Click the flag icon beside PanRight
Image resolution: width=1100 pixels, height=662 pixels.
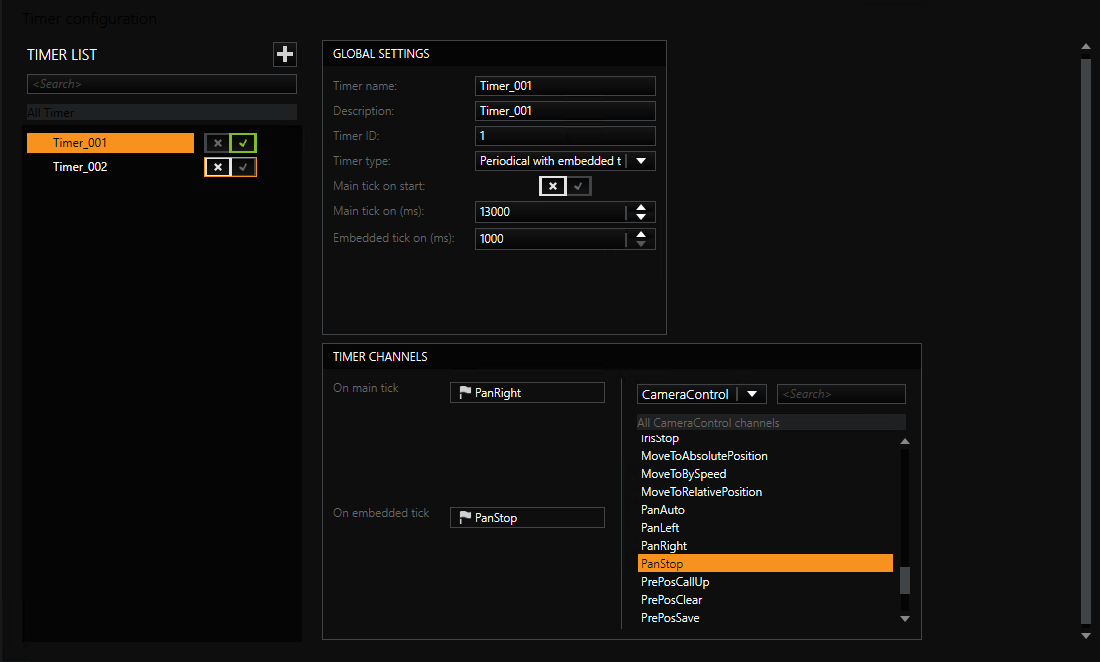464,393
